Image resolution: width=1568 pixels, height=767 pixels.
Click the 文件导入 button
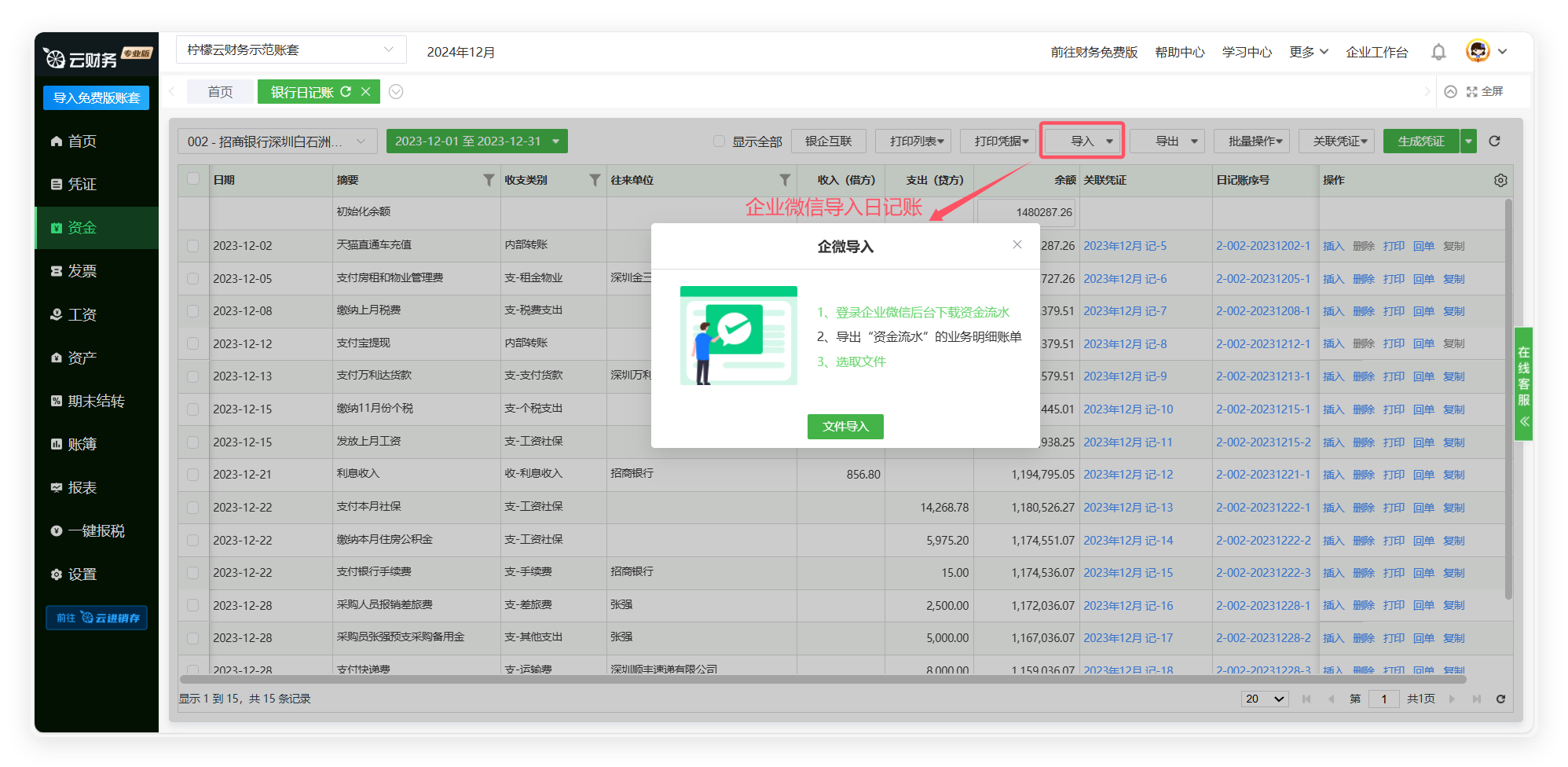[845, 427]
